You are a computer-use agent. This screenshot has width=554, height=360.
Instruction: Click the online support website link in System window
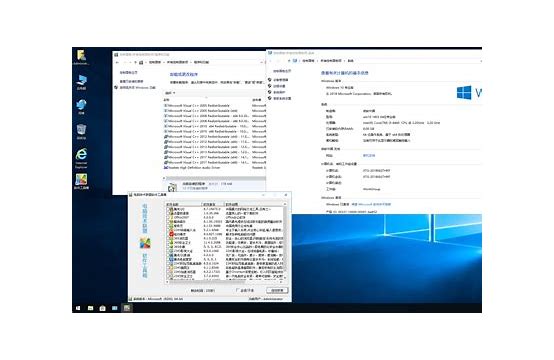[x=369, y=155]
